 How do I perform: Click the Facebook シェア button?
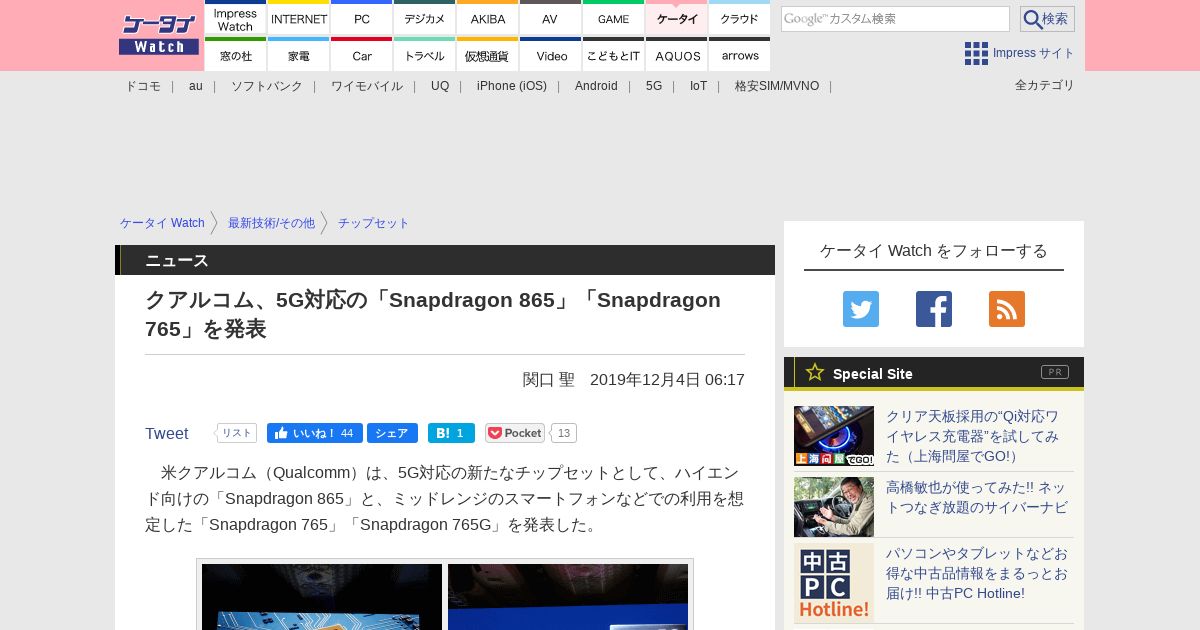click(392, 433)
